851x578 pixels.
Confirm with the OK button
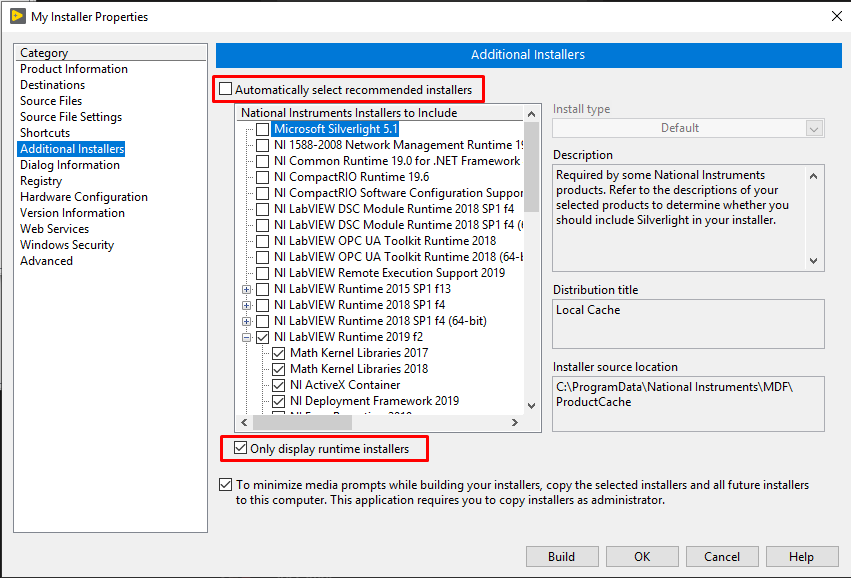point(642,556)
